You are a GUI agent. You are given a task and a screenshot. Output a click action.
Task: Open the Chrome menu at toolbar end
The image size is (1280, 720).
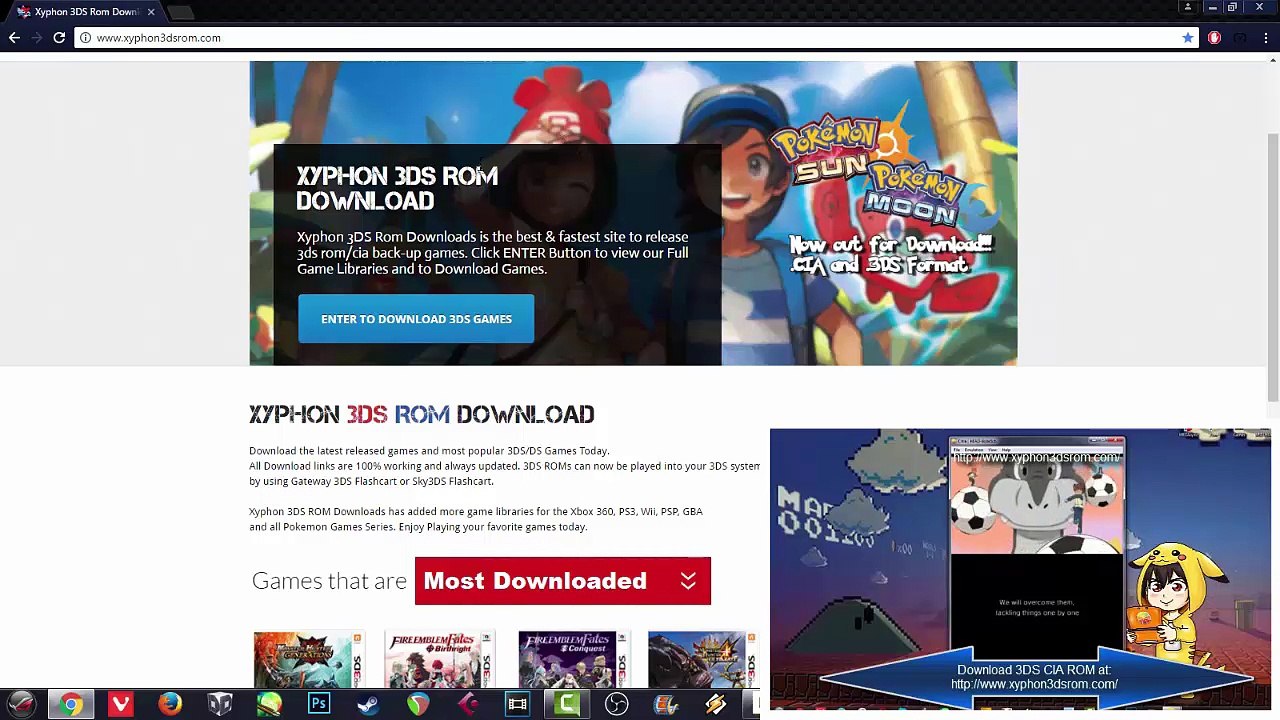click(1266, 38)
